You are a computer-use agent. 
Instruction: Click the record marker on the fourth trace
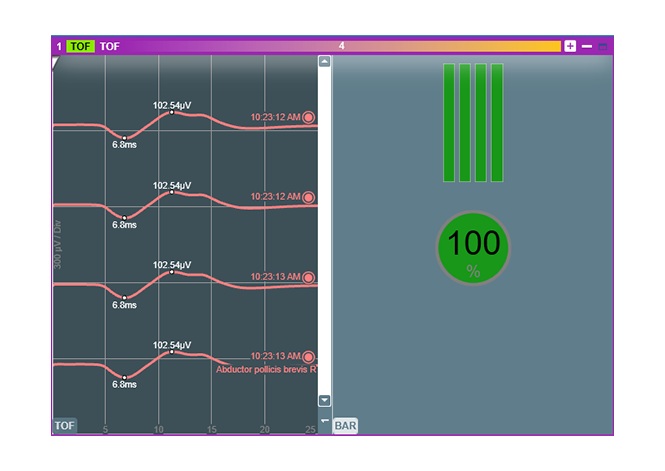coord(308,357)
